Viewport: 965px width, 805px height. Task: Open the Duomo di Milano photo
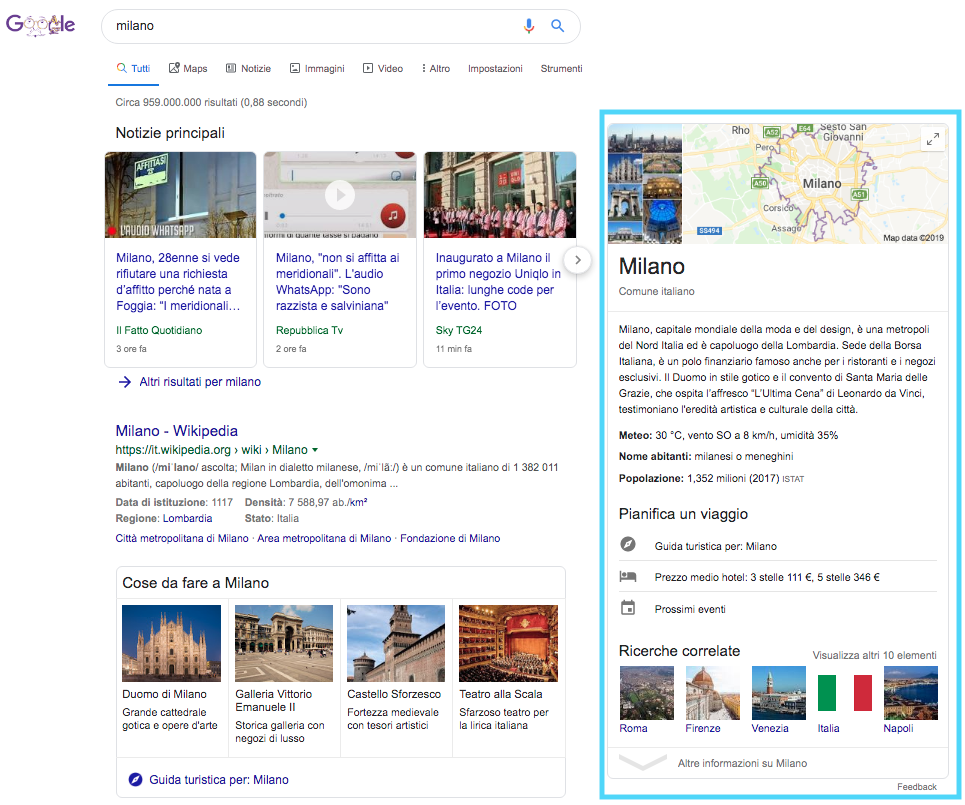pyautogui.click(x=171, y=643)
